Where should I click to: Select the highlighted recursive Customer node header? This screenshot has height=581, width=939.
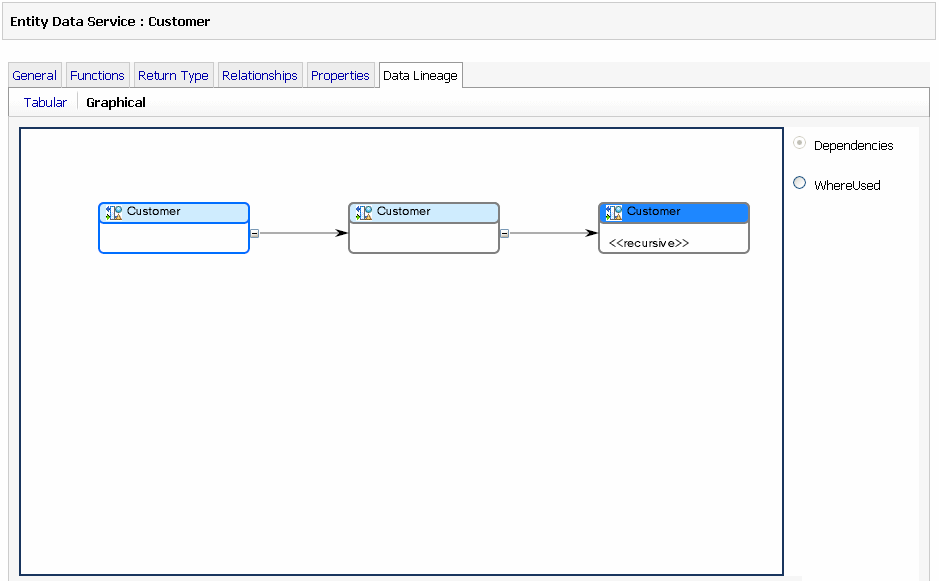click(x=674, y=213)
